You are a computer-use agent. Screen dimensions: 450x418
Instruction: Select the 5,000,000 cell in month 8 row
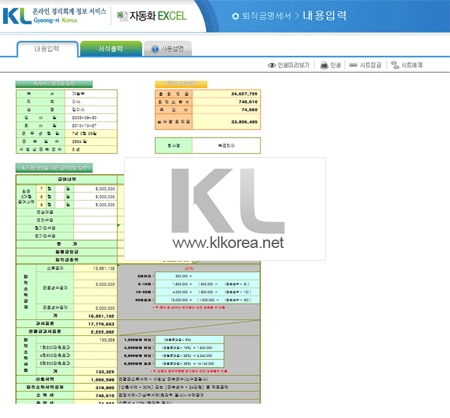(x=95, y=197)
